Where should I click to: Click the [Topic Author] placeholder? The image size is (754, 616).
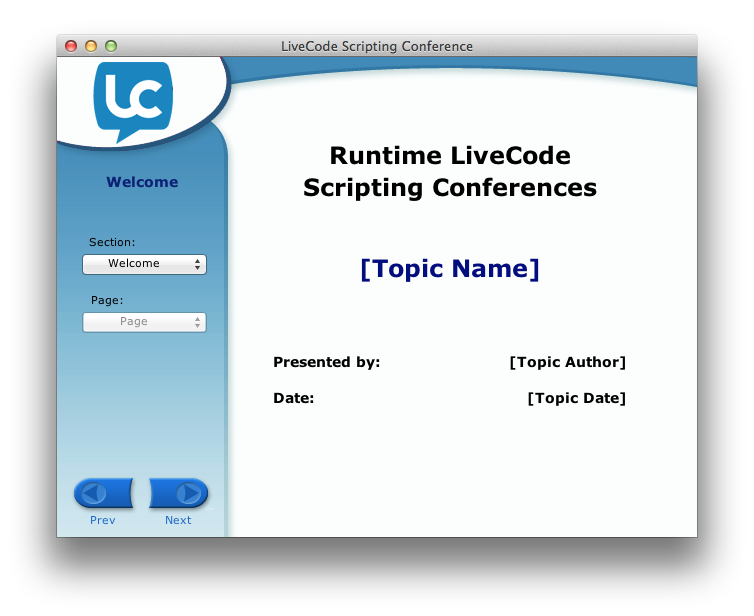567,362
